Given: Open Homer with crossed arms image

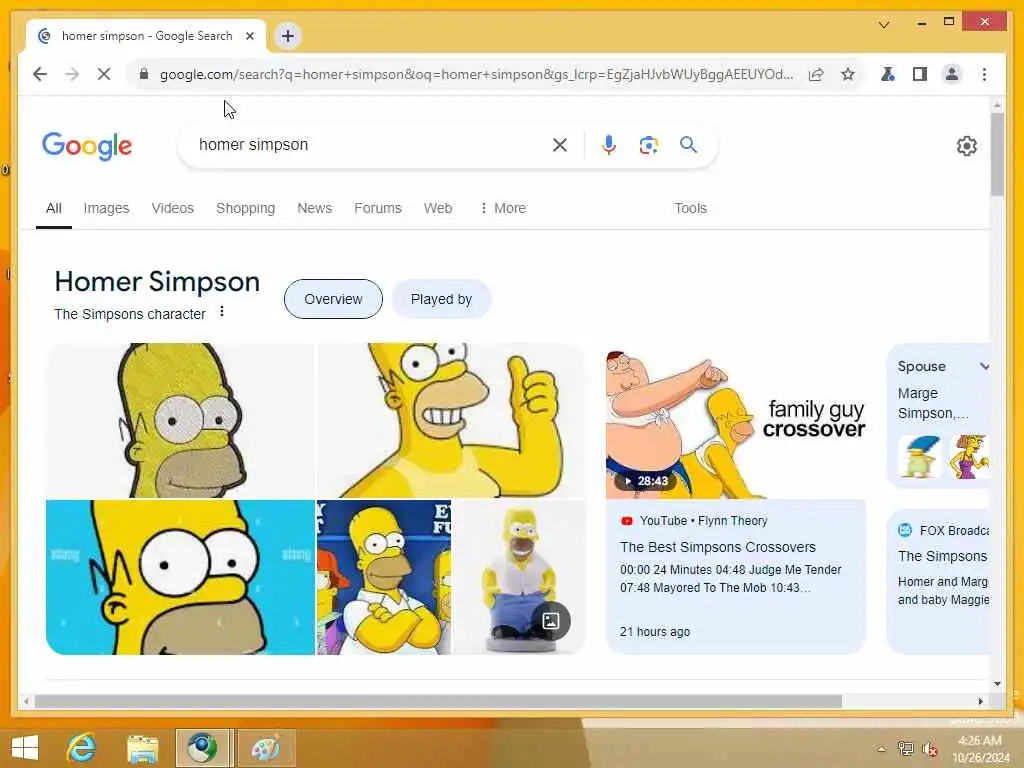Looking at the screenshot, I should [384, 577].
